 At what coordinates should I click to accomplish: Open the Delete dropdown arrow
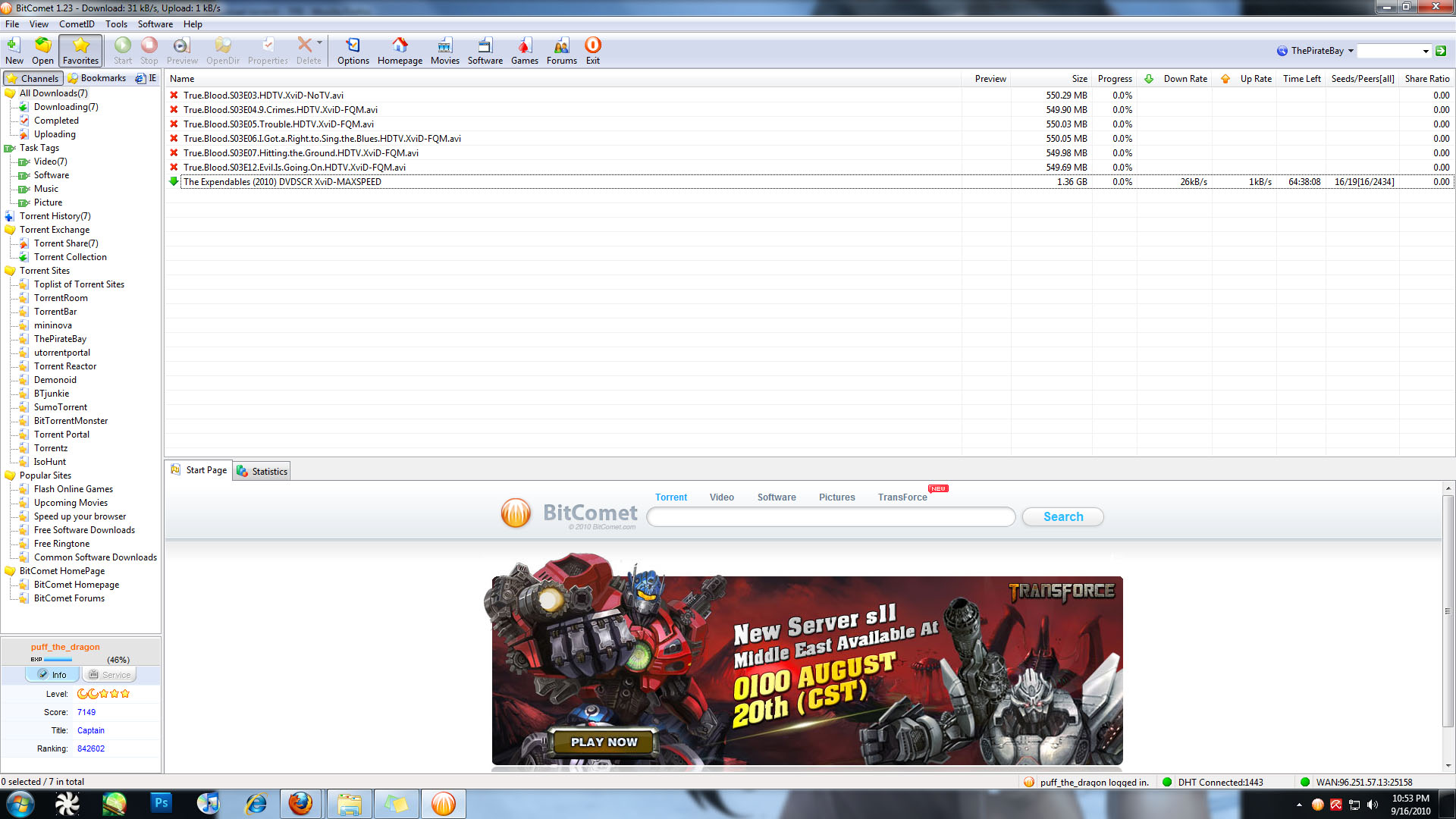pyautogui.click(x=320, y=43)
